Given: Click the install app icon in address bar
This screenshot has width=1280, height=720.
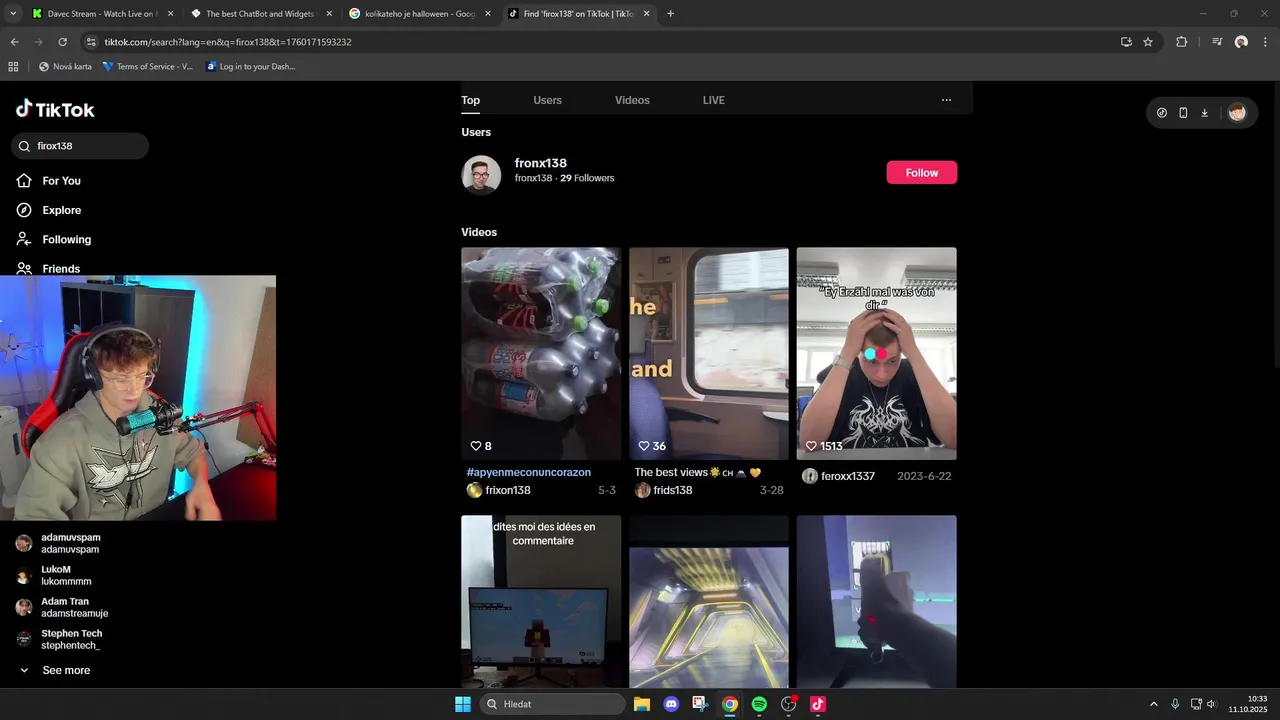Looking at the screenshot, I should [x=1126, y=42].
